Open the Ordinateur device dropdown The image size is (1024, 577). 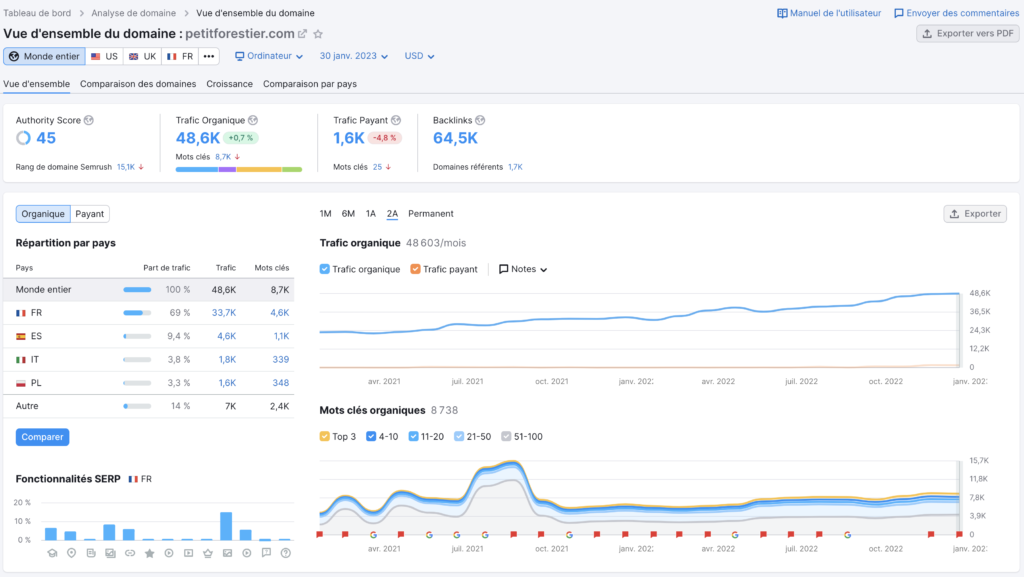point(269,56)
